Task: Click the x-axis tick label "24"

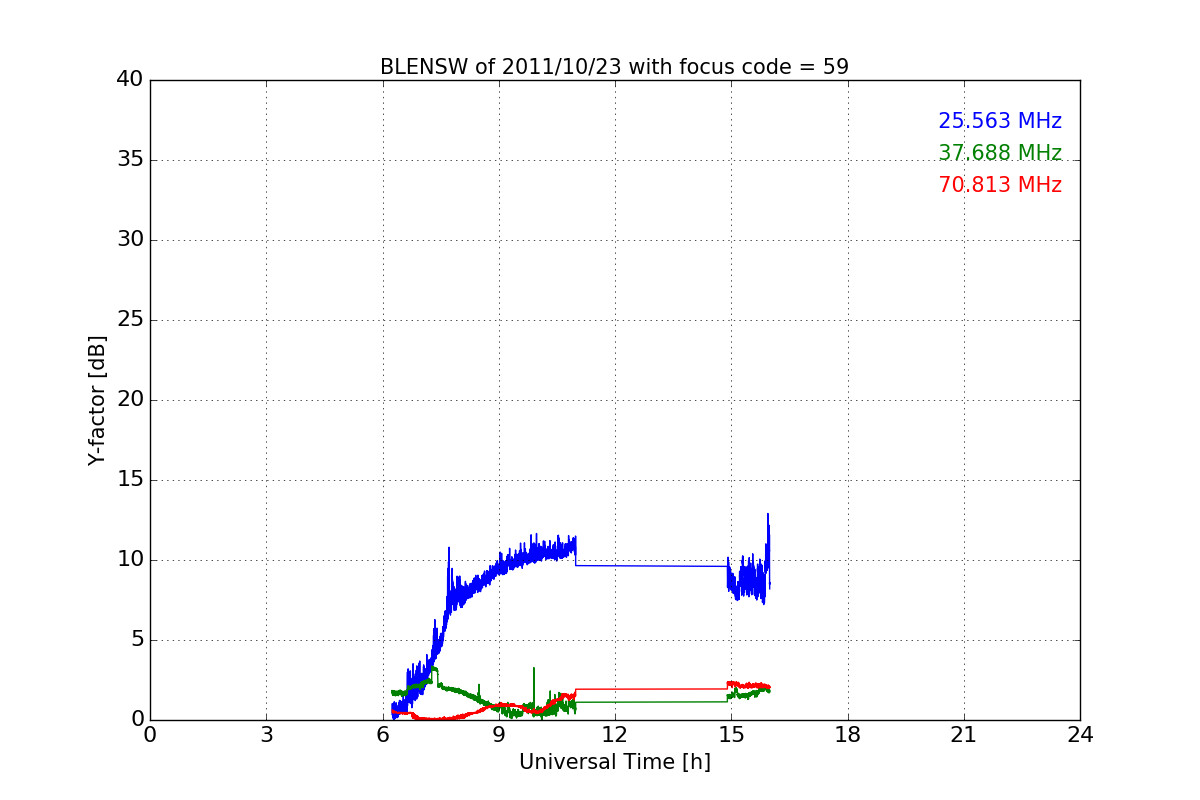Action: pyautogui.click(x=1080, y=735)
